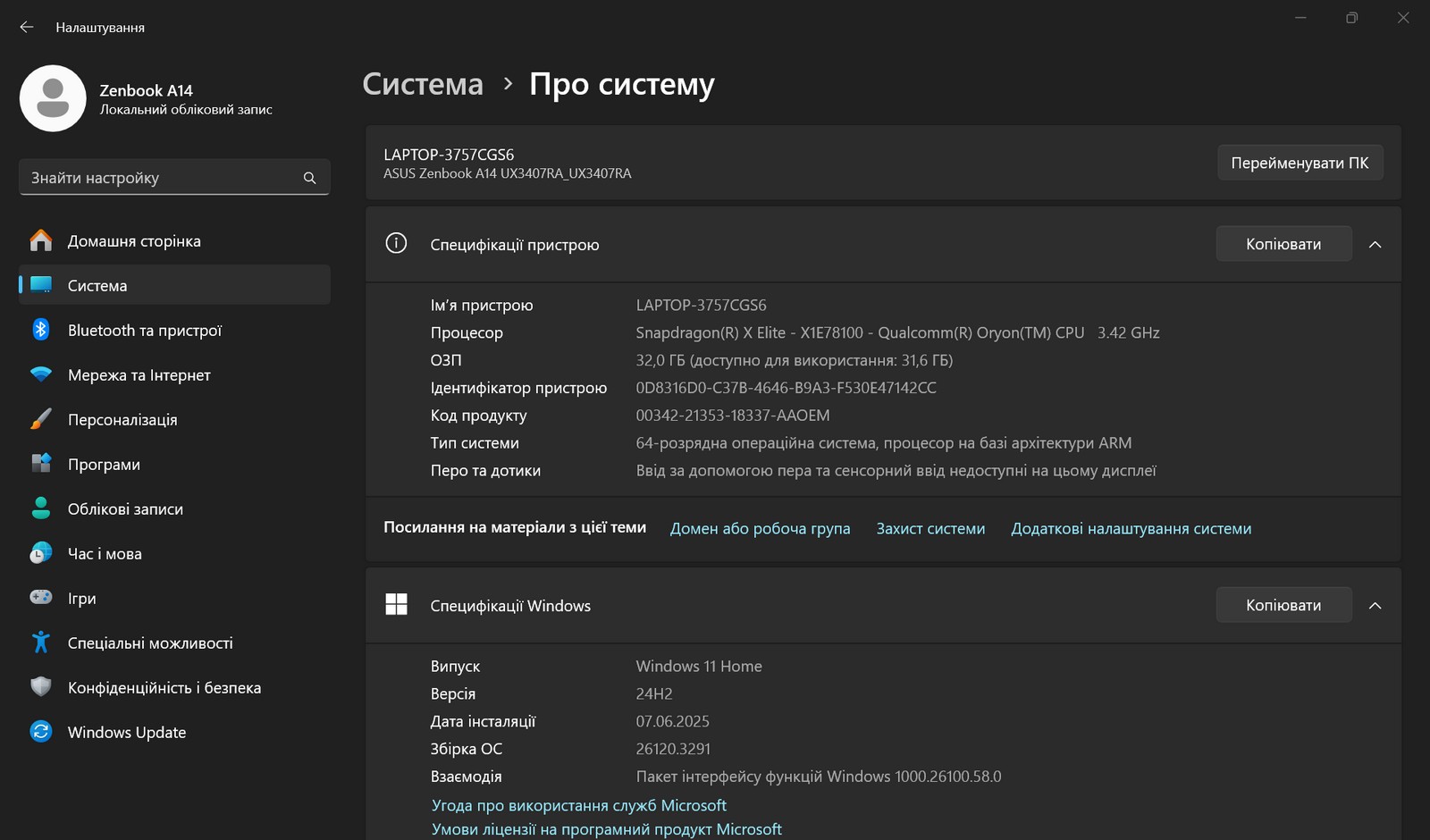Image resolution: width=1430 pixels, height=840 pixels.
Task: Click the Personalization paintbrush icon
Action: pos(41,419)
